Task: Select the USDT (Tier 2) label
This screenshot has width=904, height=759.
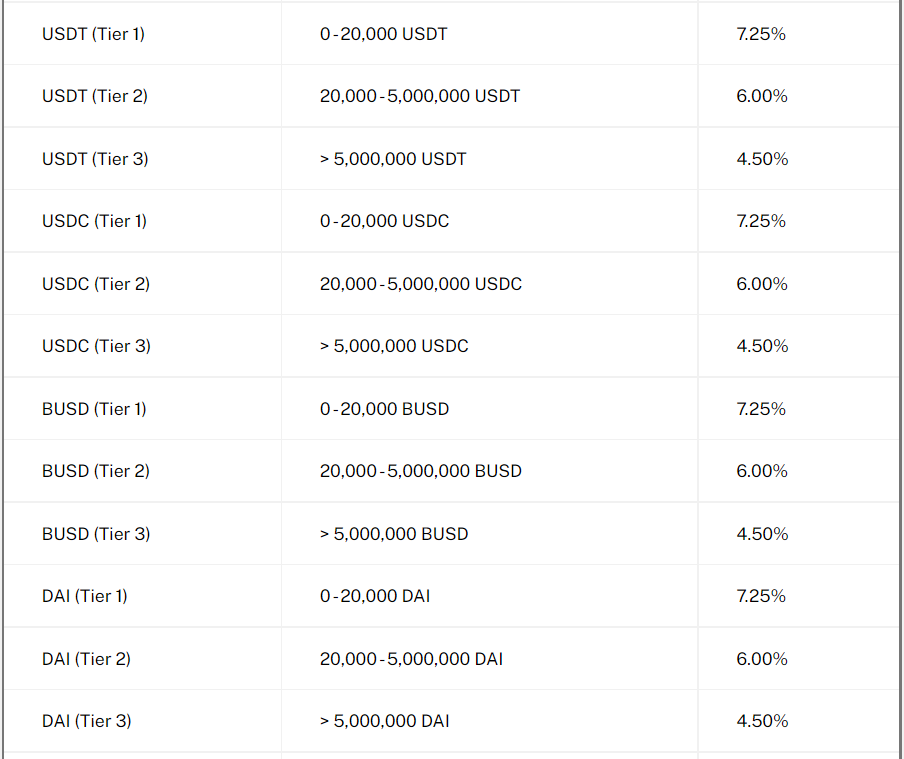Action: 95,96
